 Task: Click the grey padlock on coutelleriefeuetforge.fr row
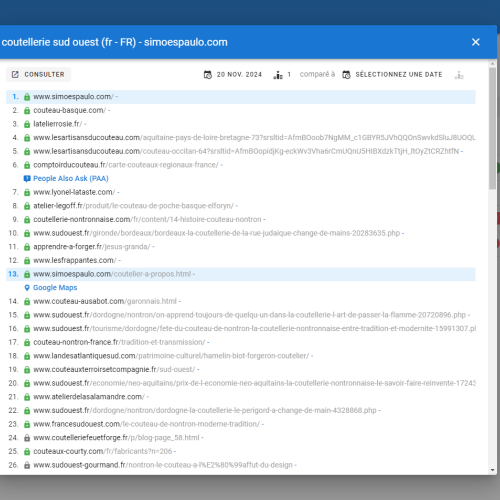pyautogui.click(x=27, y=438)
